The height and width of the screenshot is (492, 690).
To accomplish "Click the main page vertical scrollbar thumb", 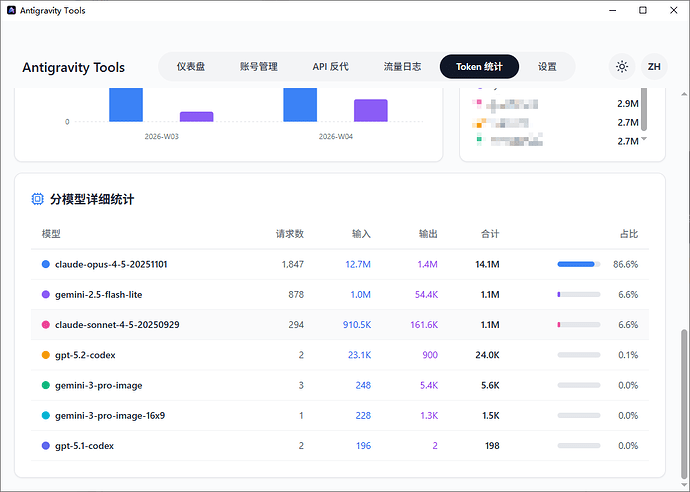I will coord(684,403).
